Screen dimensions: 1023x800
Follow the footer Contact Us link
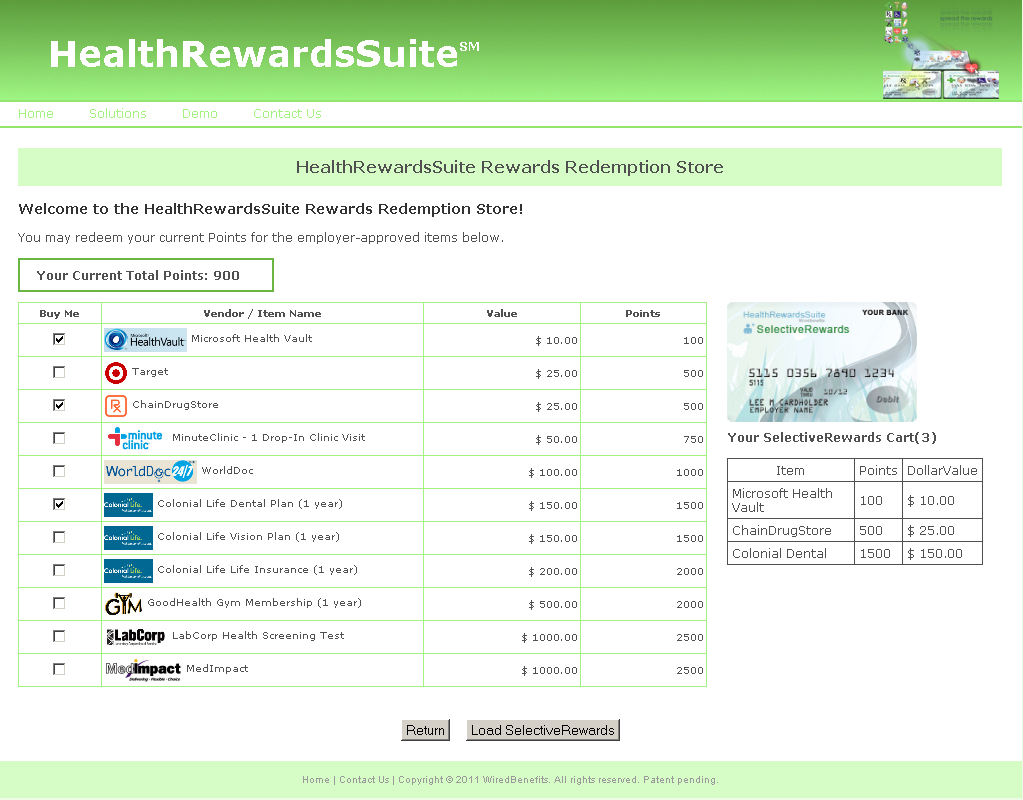tap(364, 780)
